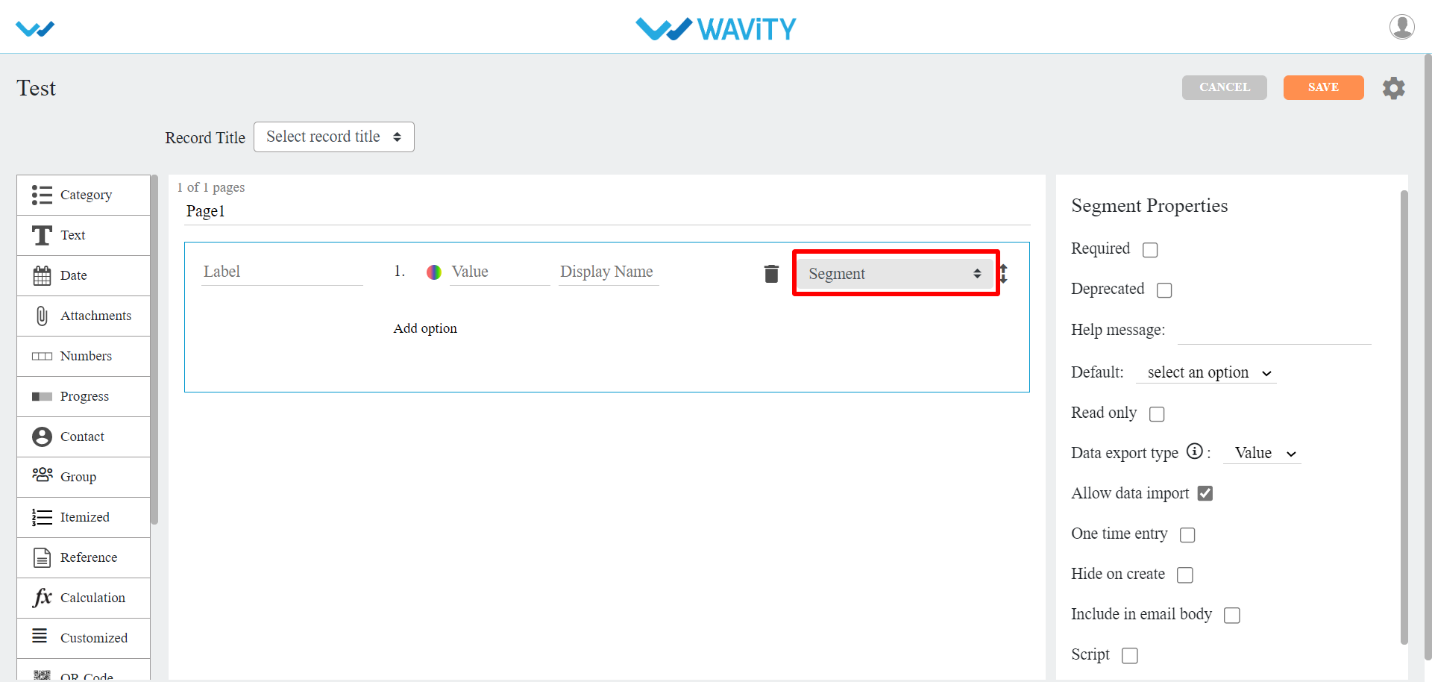
Task: Enable the One time entry checkbox
Action: pos(1187,535)
